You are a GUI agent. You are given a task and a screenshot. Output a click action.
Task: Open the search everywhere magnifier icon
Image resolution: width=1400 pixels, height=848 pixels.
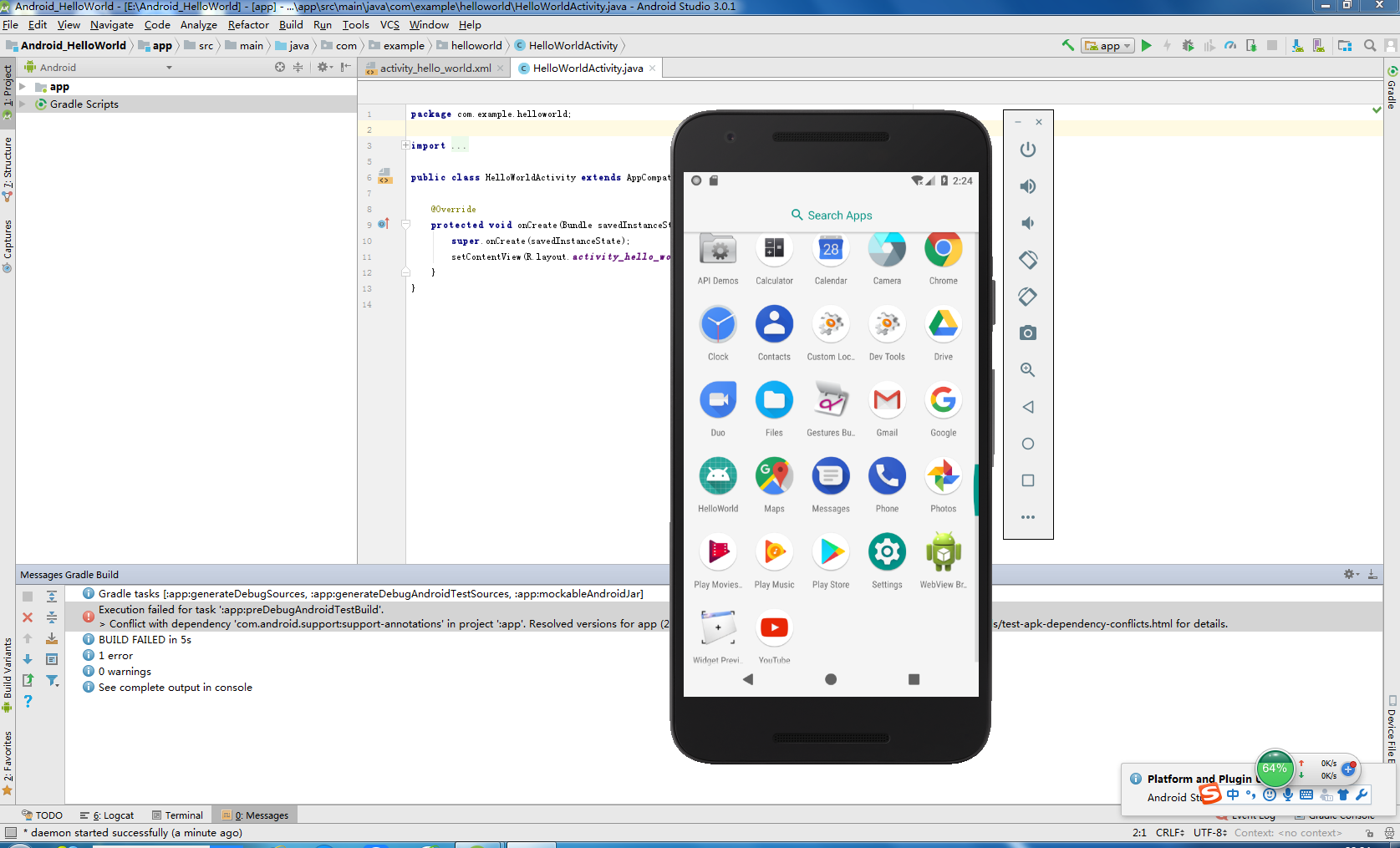1370,46
